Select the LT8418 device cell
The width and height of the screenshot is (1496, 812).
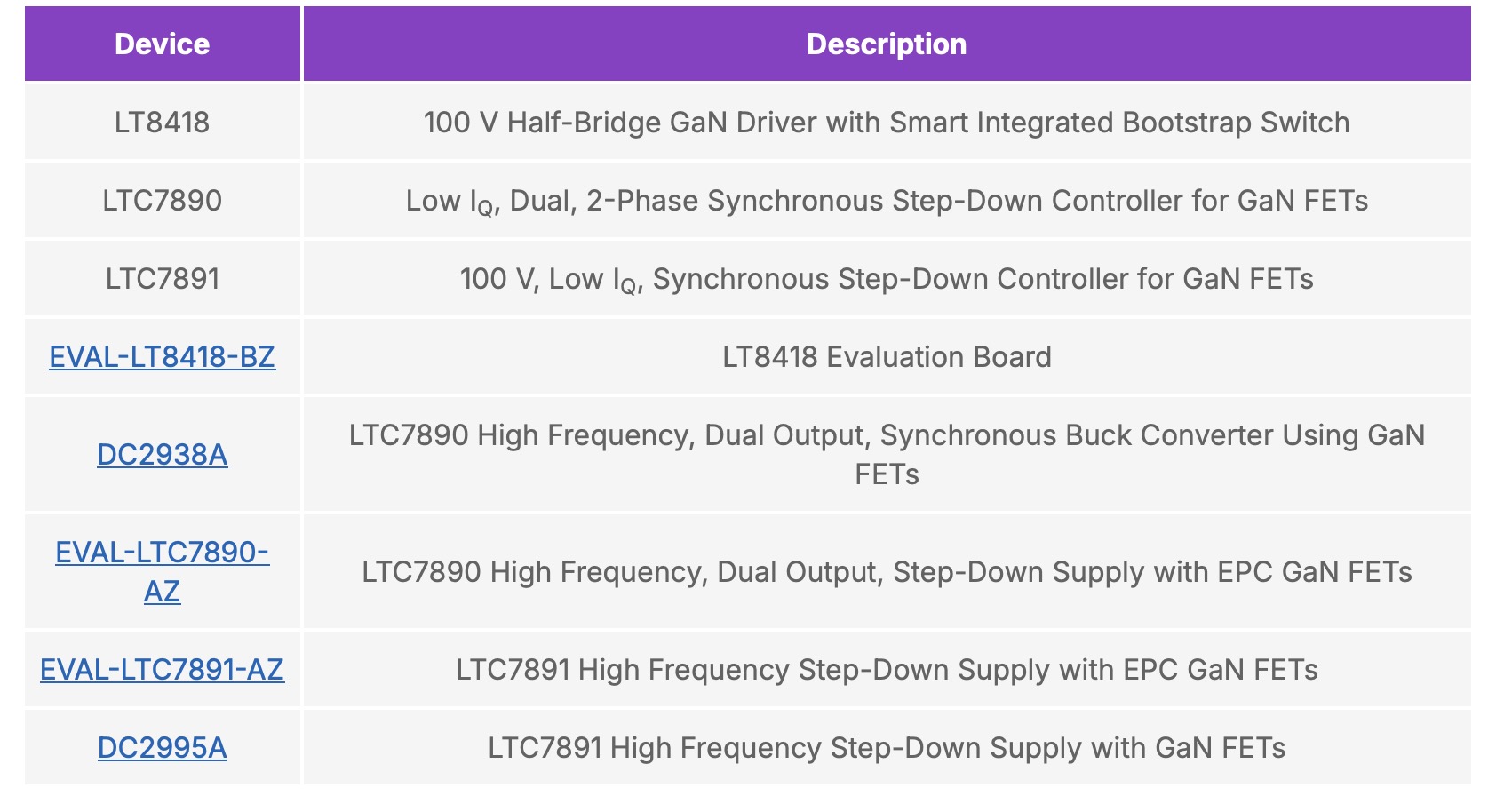tap(162, 123)
